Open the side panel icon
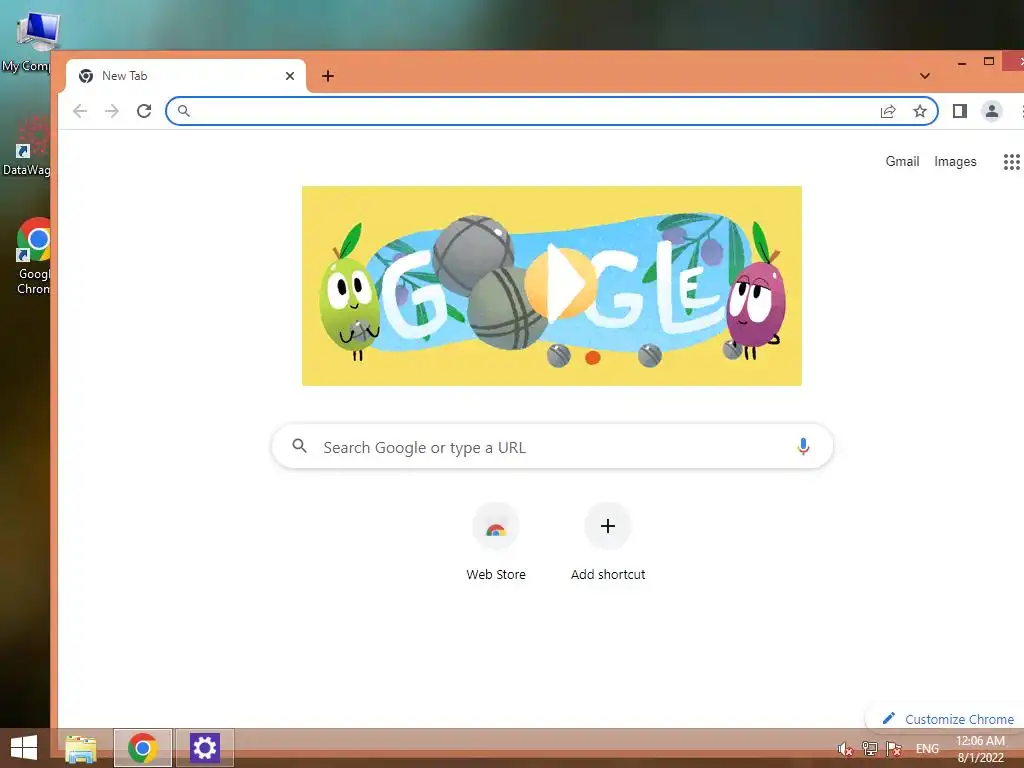This screenshot has height=768, width=1024. coord(959,111)
